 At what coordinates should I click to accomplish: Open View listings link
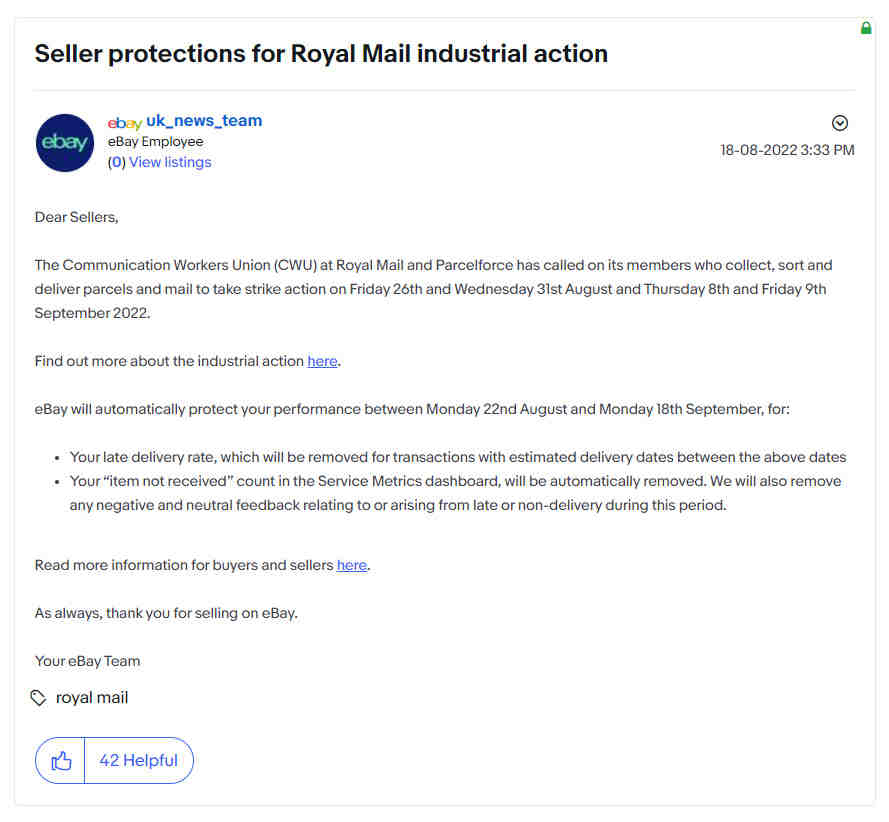pos(170,162)
